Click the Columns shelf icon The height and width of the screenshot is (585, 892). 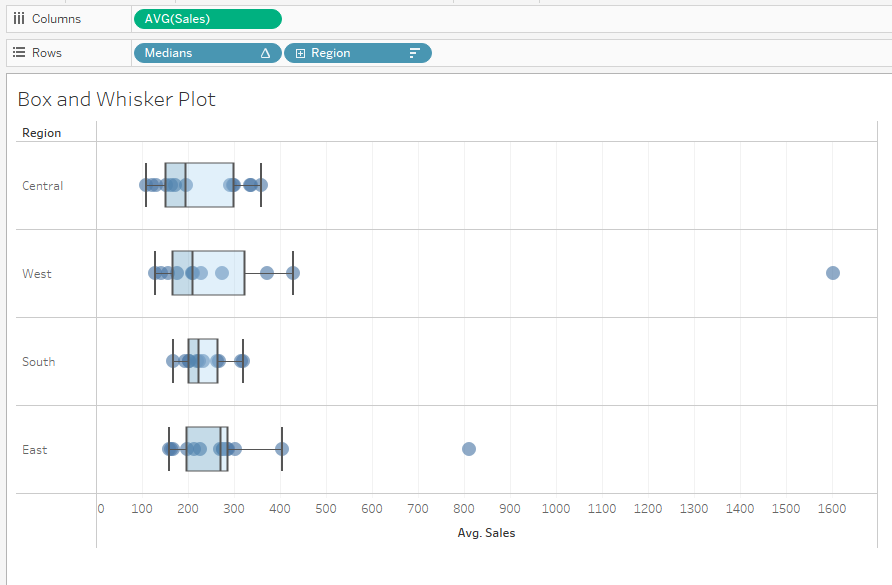19,19
